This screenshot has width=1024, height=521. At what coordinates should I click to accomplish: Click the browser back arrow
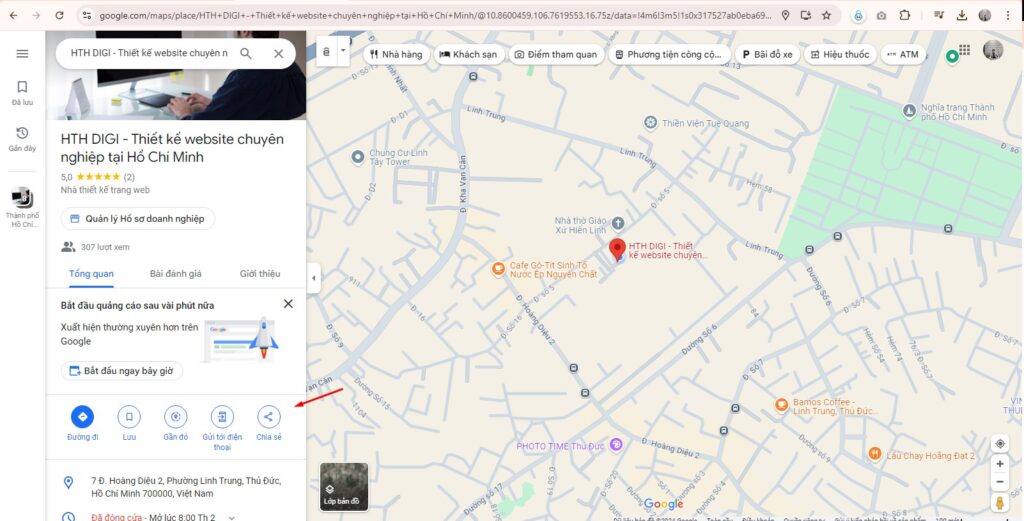point(13,15)
